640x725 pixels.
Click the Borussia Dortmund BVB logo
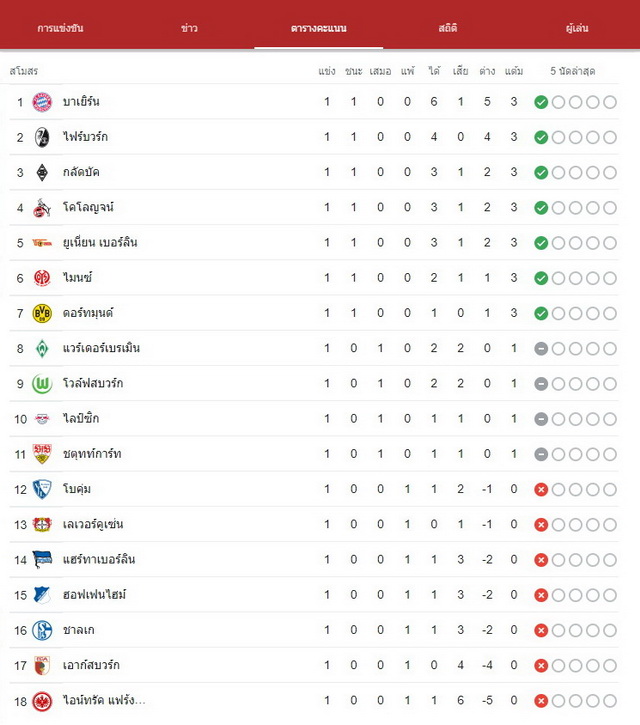(x=42, y=313)
